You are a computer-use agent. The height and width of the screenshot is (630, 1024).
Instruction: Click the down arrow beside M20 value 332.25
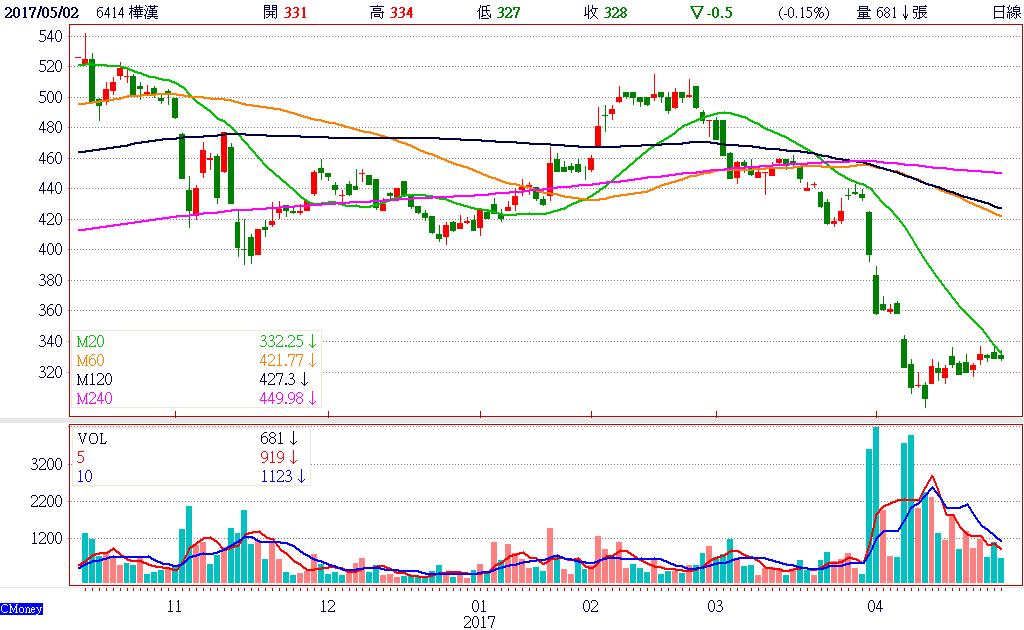point(312,342)
